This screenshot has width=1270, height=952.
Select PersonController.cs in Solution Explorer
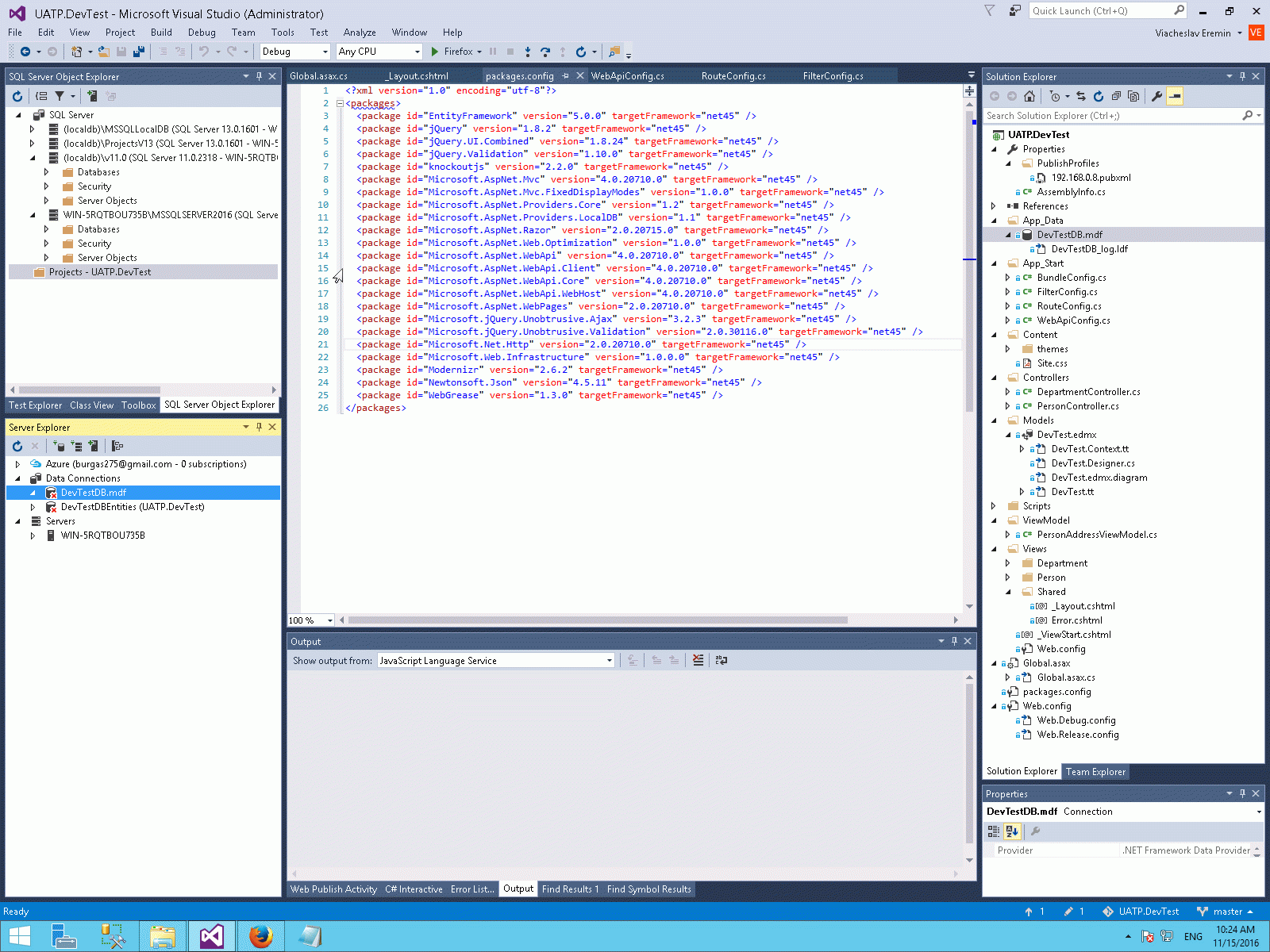[1078, 406]
